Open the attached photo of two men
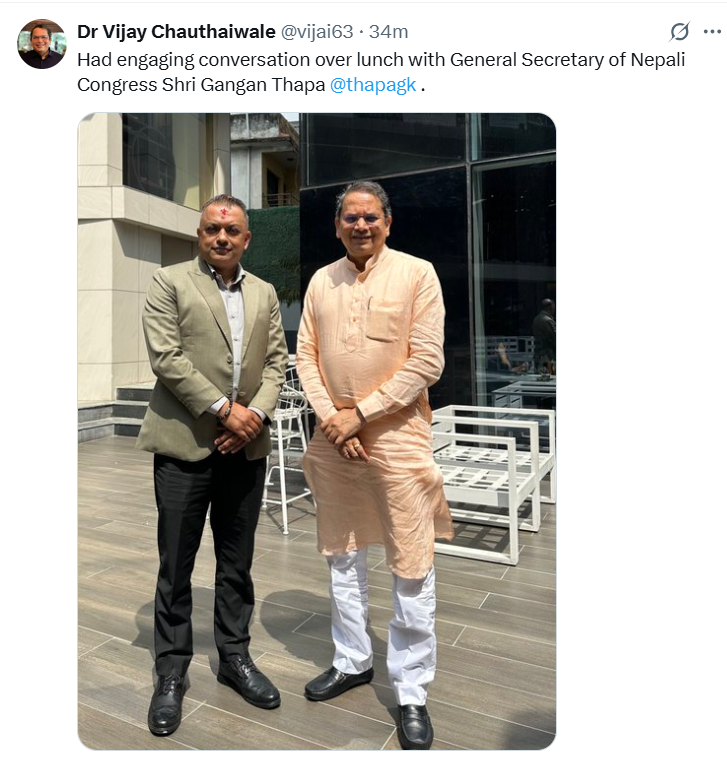Viewport: 727px width, 757px height. (317, 431)
